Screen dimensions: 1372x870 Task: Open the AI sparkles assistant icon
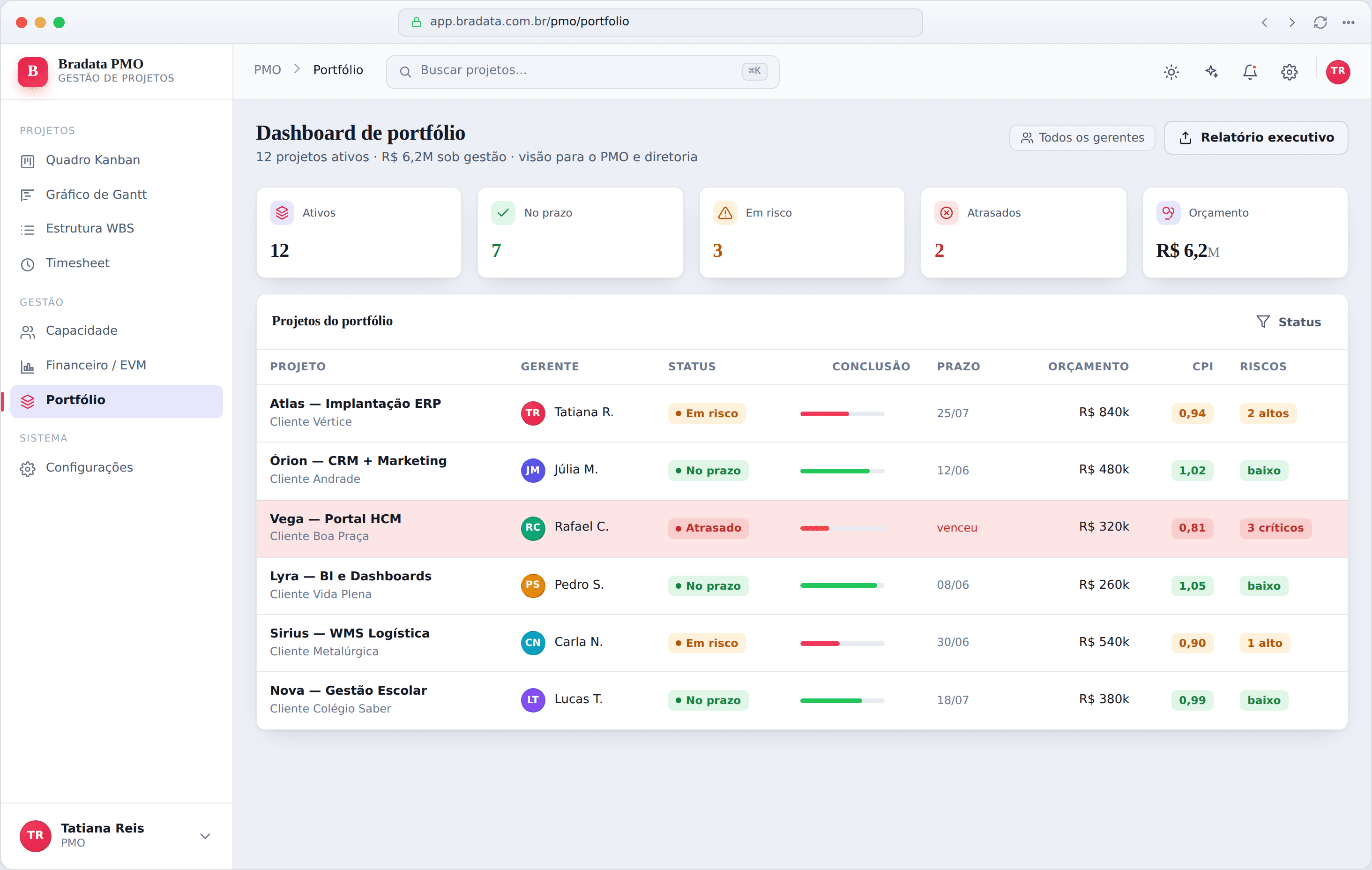point(1211,71)
